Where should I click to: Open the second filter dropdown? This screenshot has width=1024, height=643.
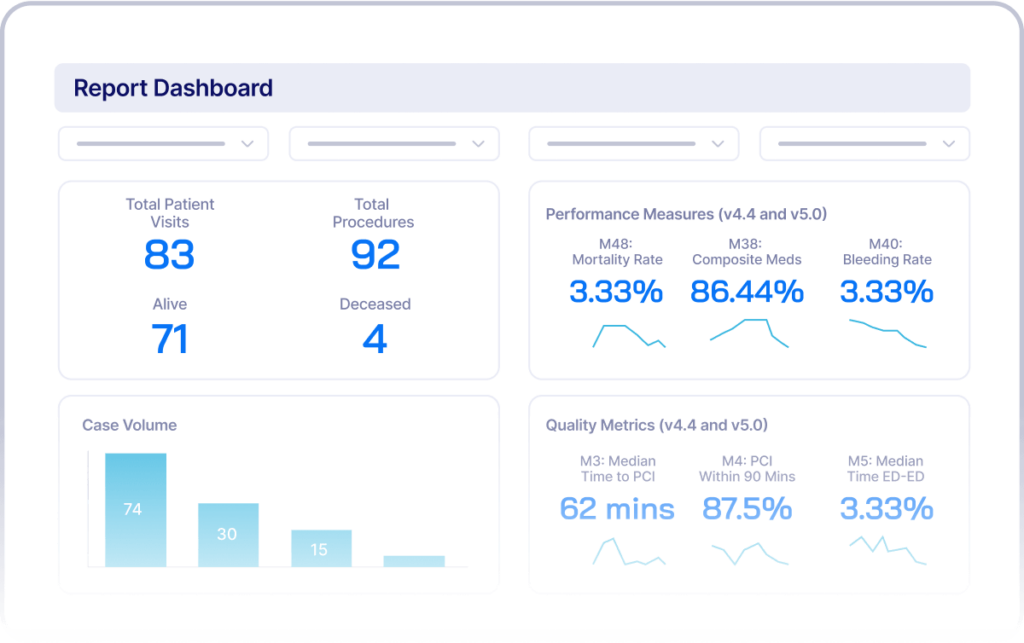tap(478, 143)
